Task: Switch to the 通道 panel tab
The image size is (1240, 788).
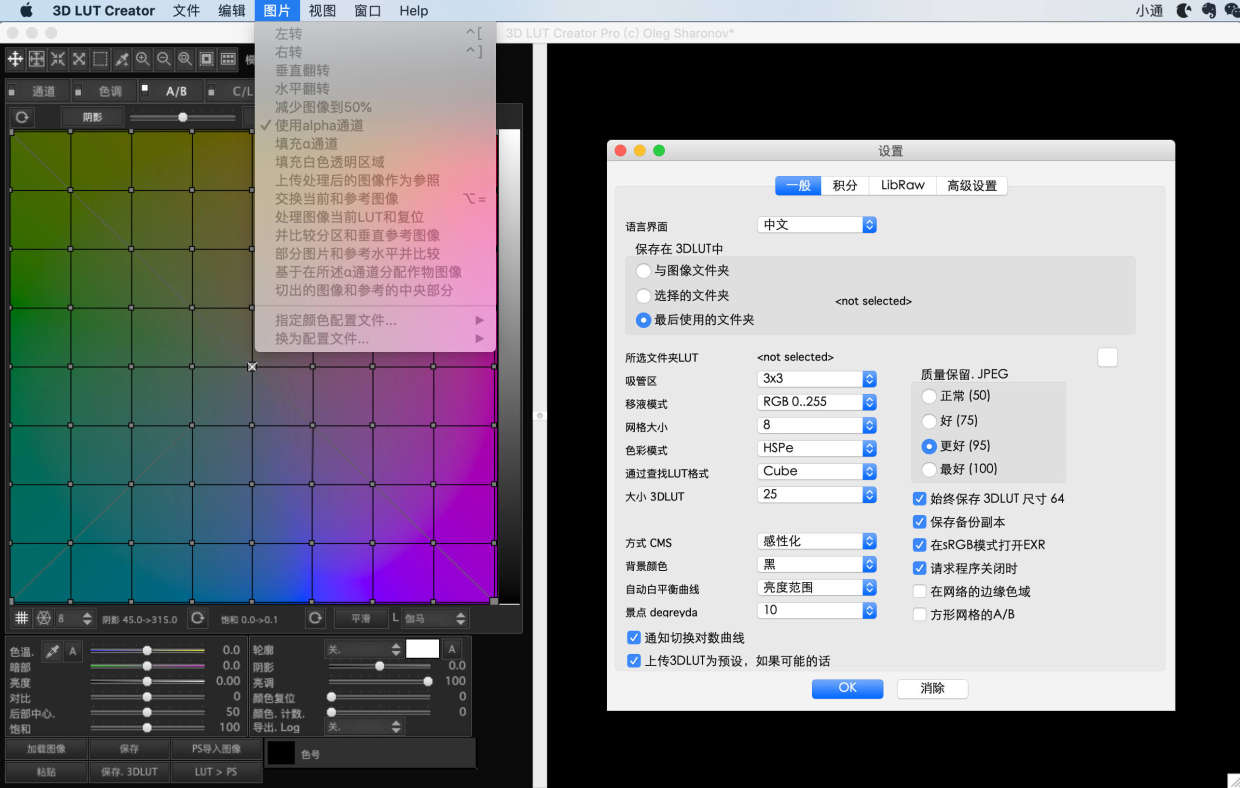Action: (x=38, y=91)
